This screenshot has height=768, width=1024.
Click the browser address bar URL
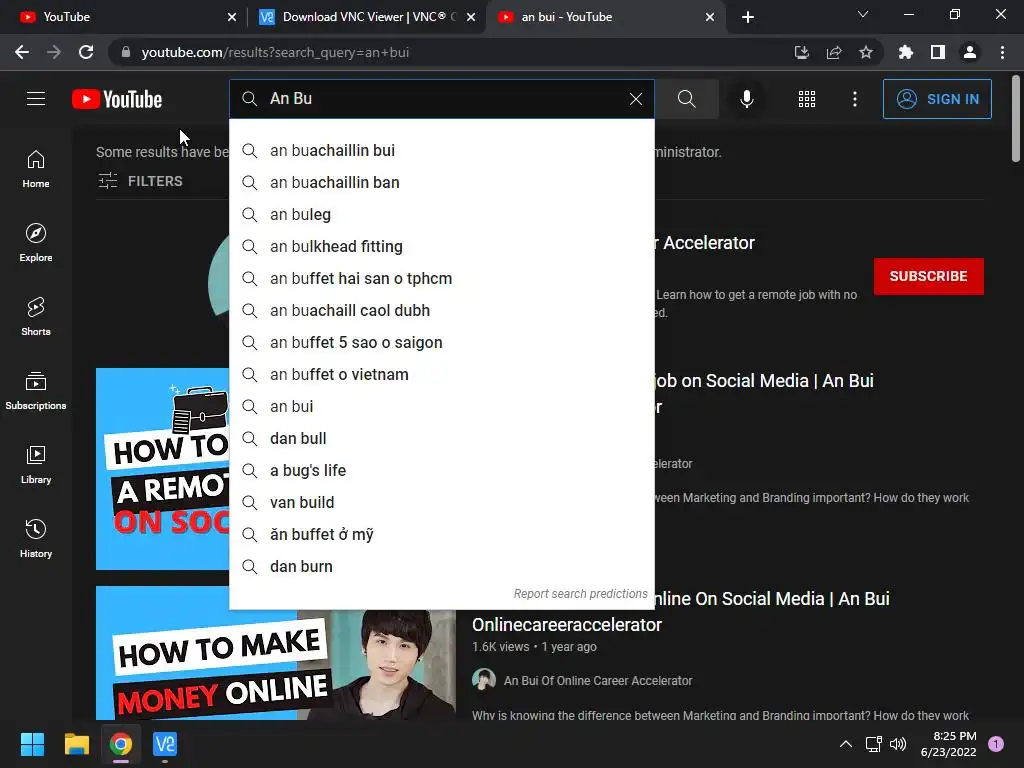point(275,52)
